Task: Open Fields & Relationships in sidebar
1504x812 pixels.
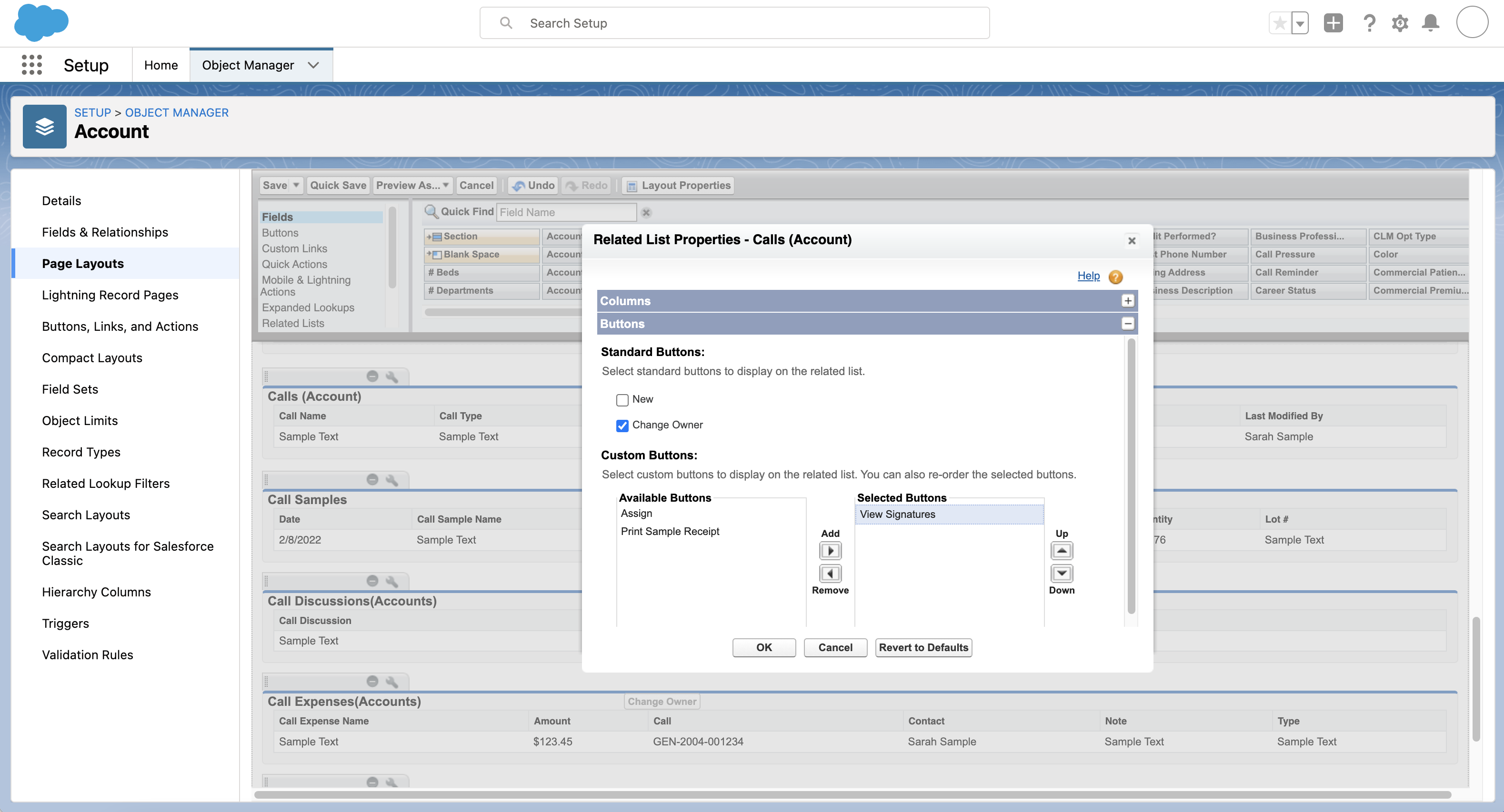Action: [105, 232]
